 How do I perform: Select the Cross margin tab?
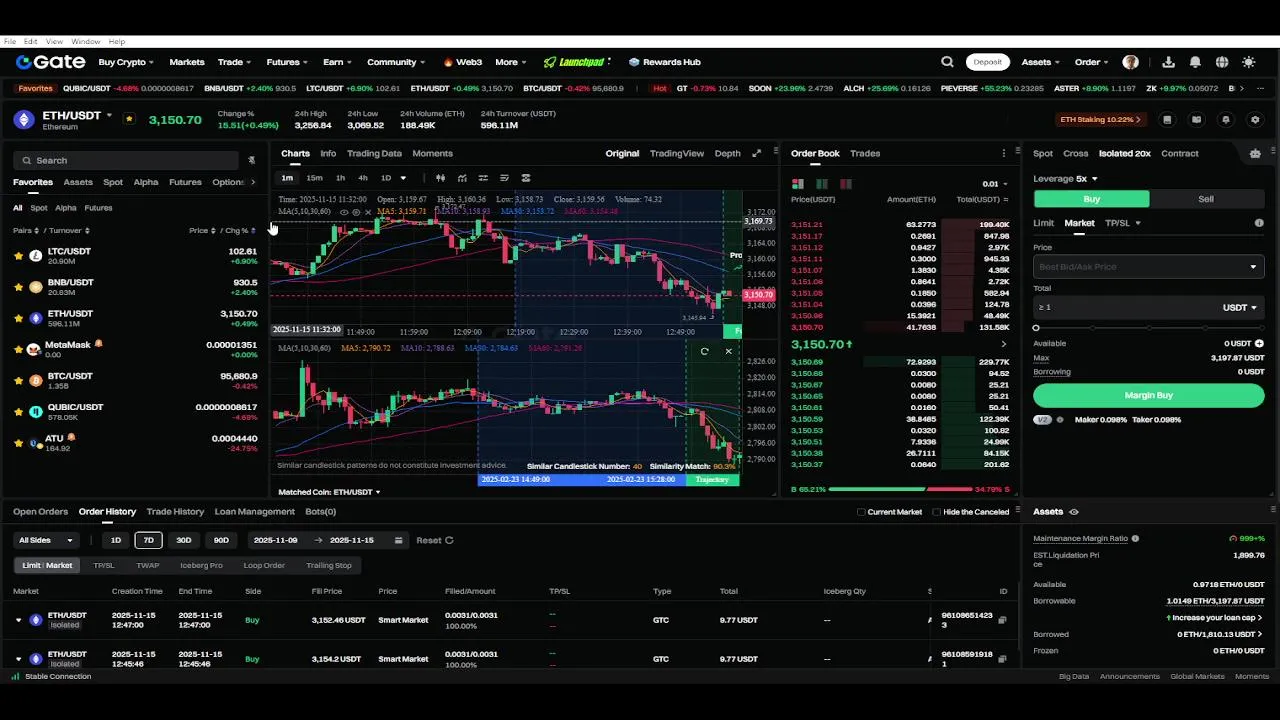(1075, 153)
